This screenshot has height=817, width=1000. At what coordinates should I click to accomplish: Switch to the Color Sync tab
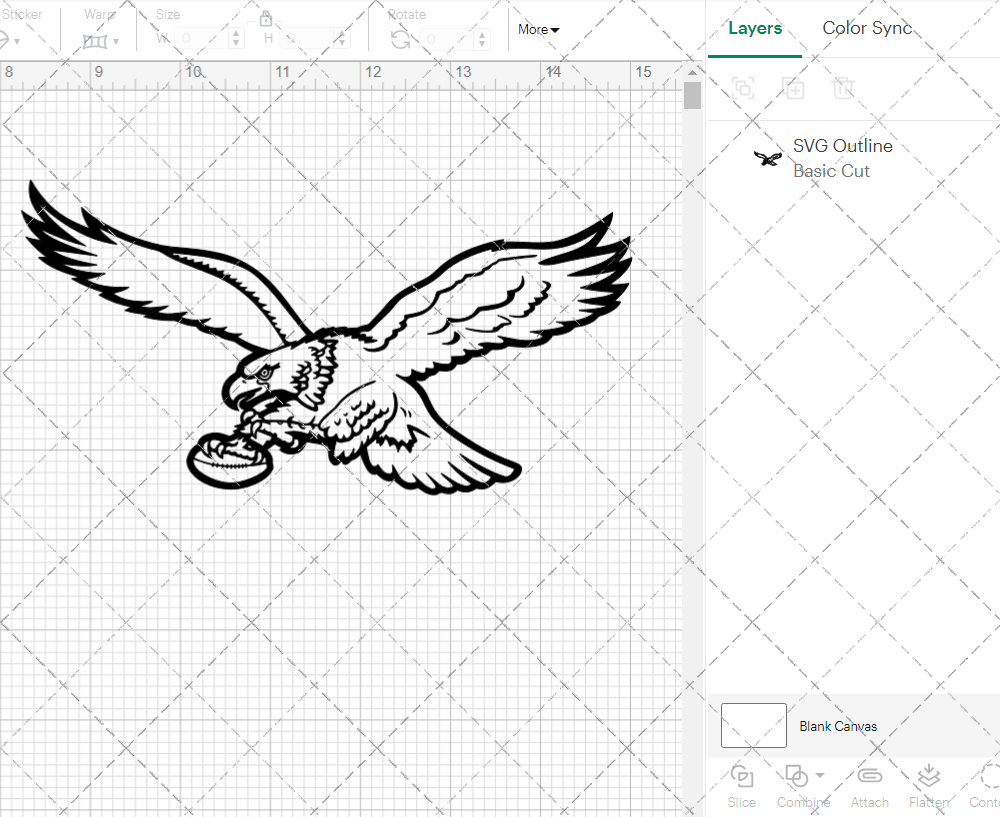(867, 28)
